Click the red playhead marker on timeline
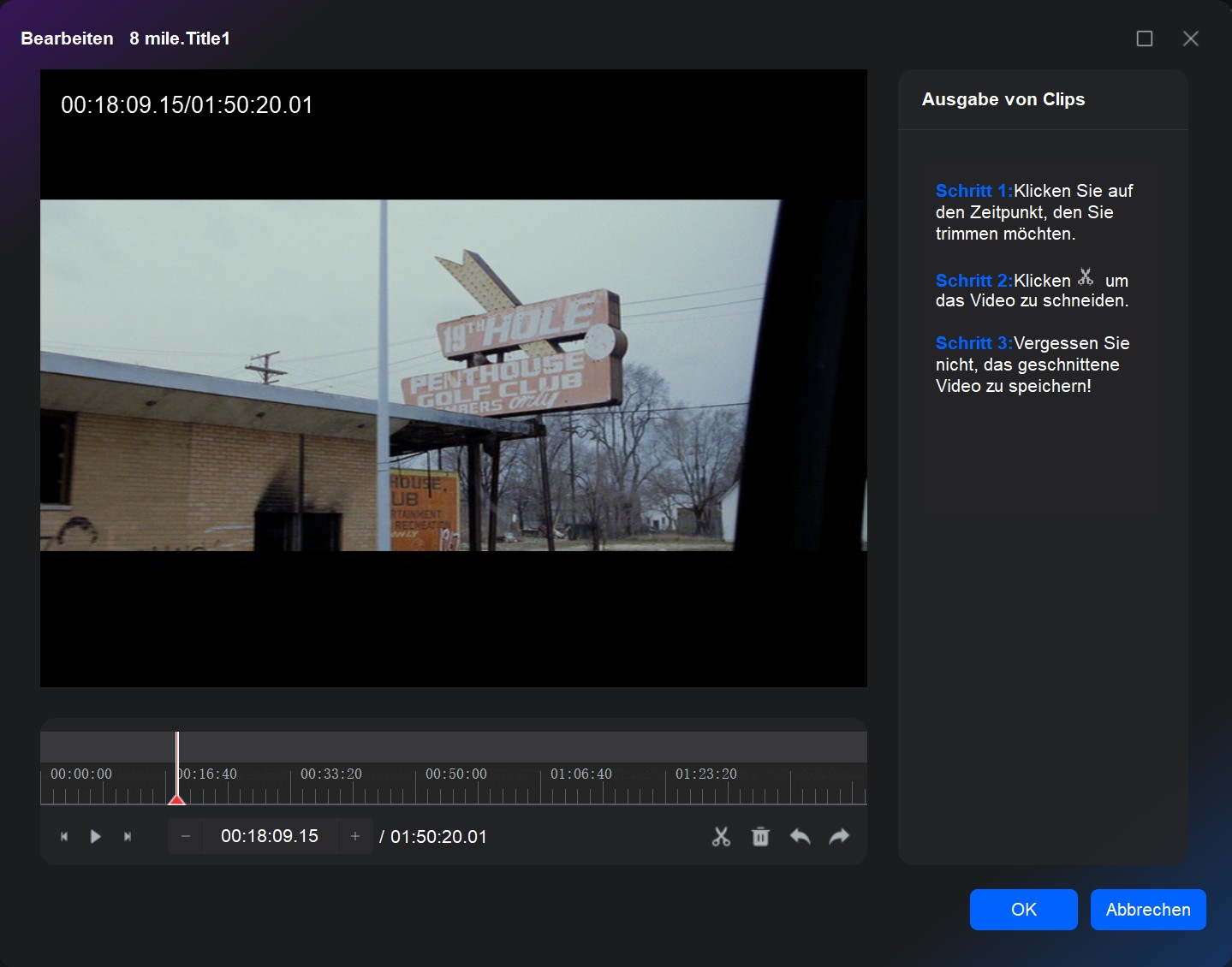 pos(177,798)
